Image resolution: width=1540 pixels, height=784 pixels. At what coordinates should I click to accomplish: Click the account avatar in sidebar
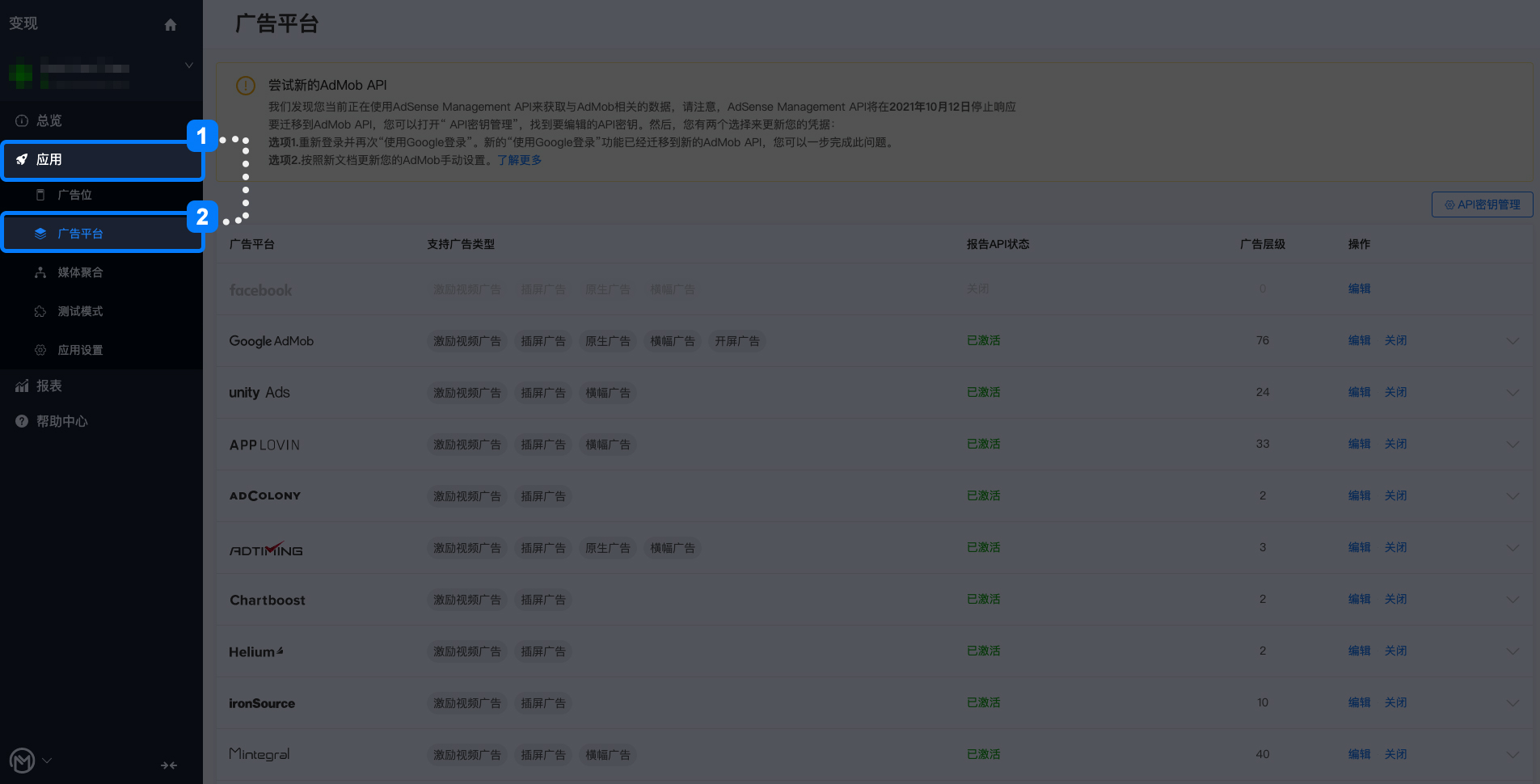[20, 75]
